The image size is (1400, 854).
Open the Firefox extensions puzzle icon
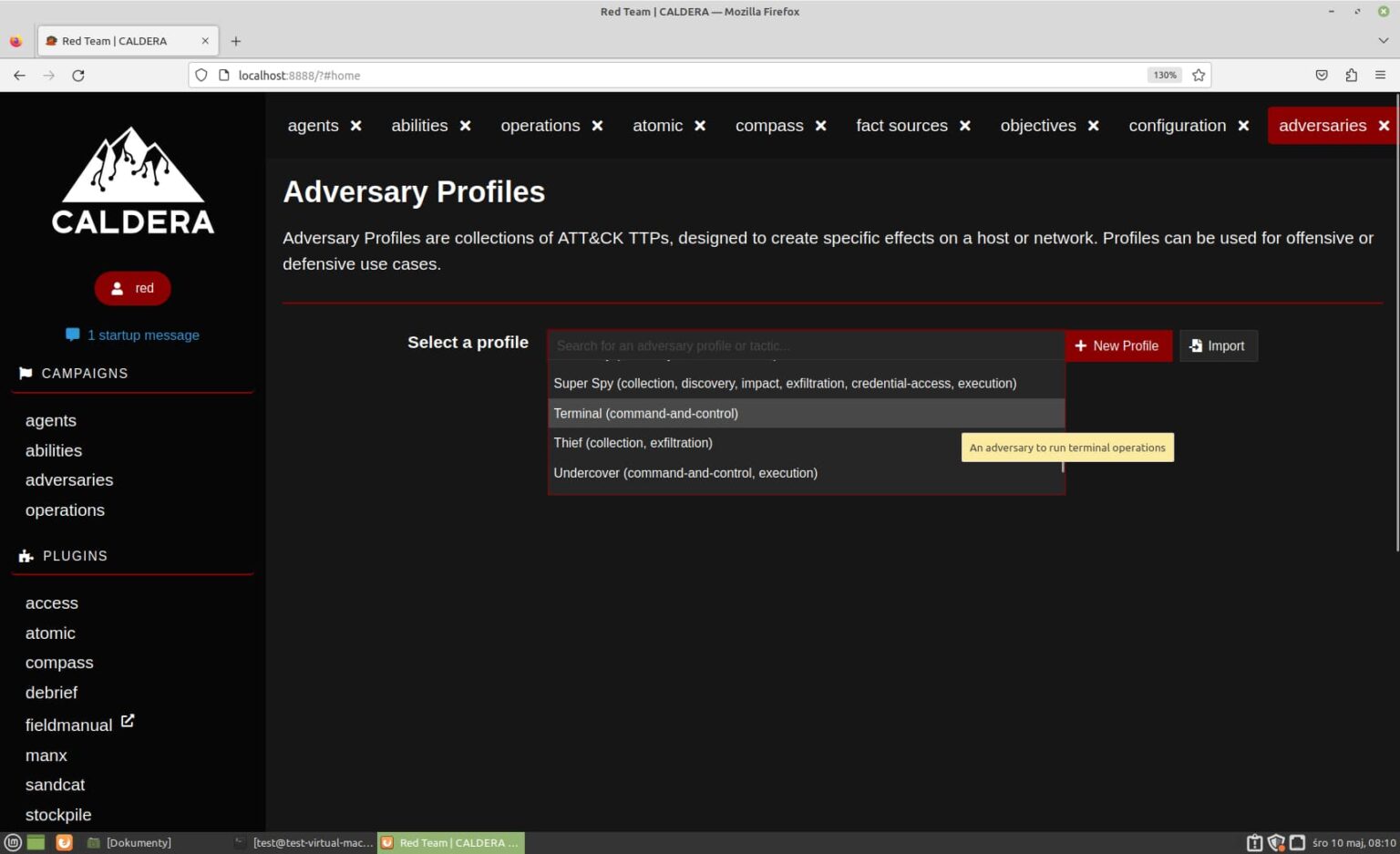(x=1351, y=76)
